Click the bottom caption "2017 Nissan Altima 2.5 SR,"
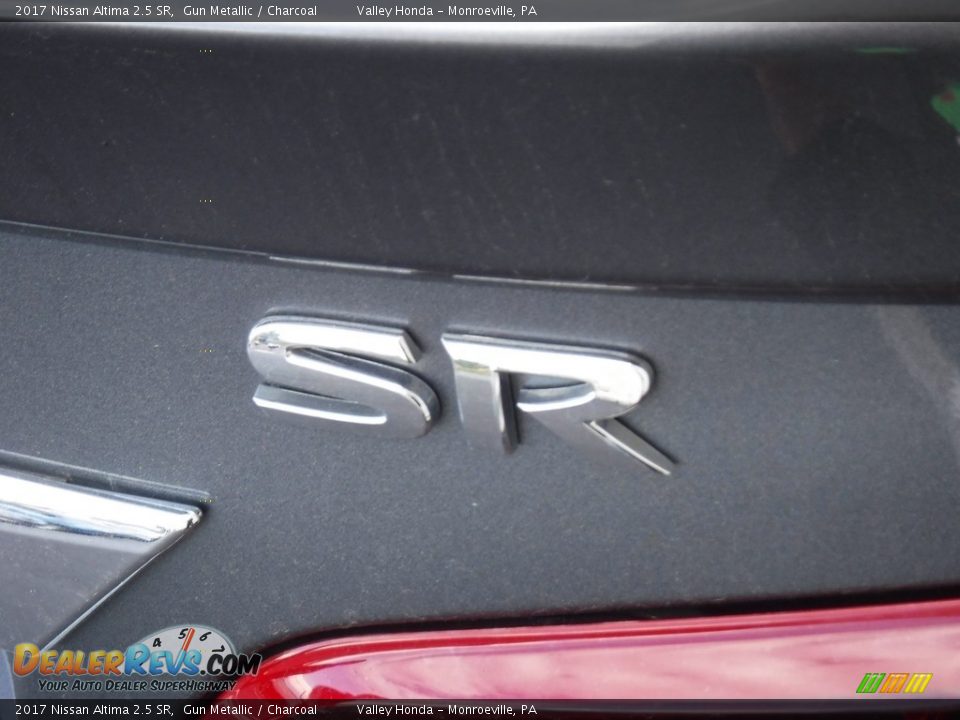Viewport: 960px width, 720px height. [x=95, y=710]
